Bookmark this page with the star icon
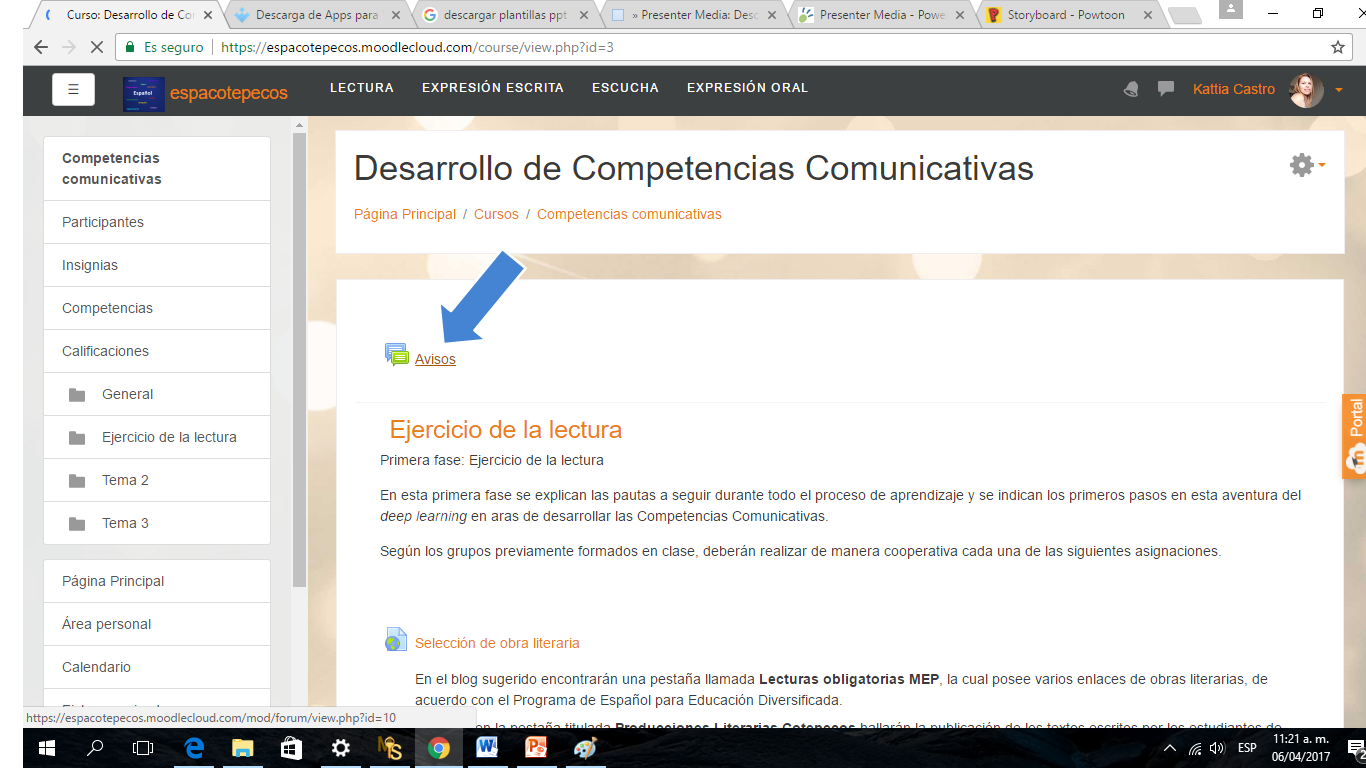 pyautogui.click(x=1338, y=47)
